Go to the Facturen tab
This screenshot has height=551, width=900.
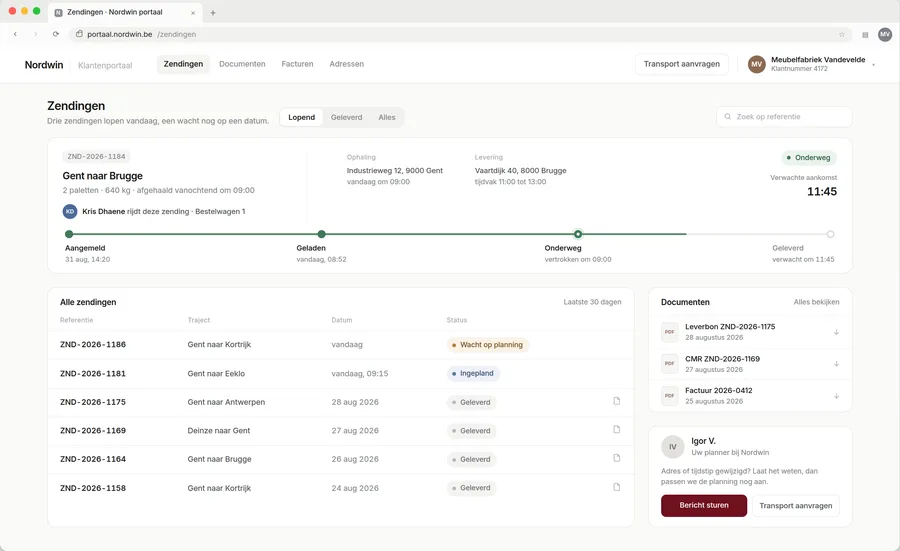tap(297, 64)
